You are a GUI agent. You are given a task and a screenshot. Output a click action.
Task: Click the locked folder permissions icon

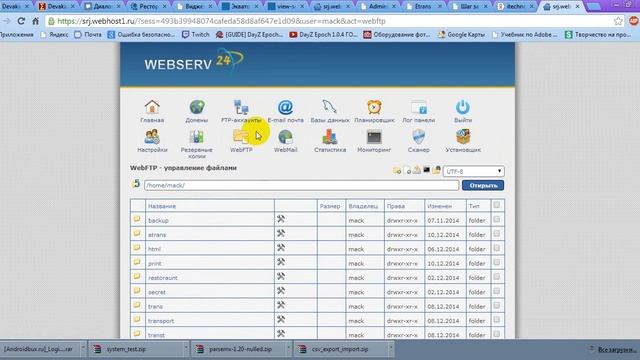coord(436,170)
